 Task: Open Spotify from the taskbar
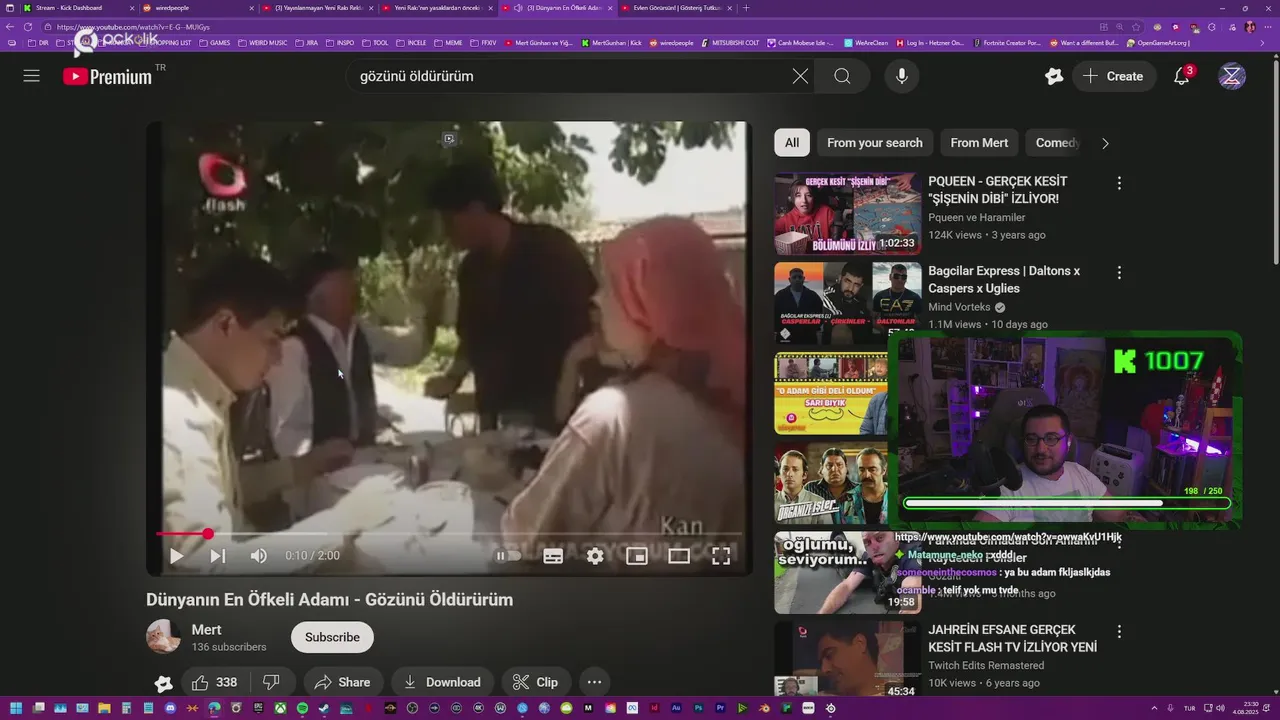(302, 708)
